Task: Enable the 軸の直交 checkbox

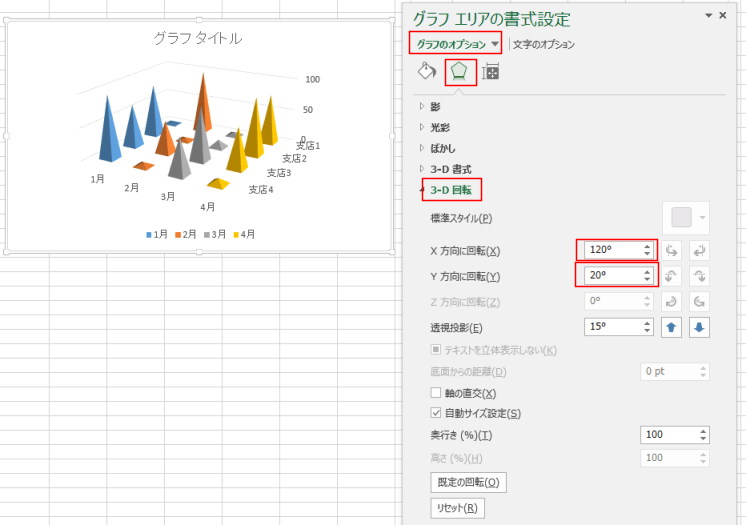Action: tap(435, 393)
